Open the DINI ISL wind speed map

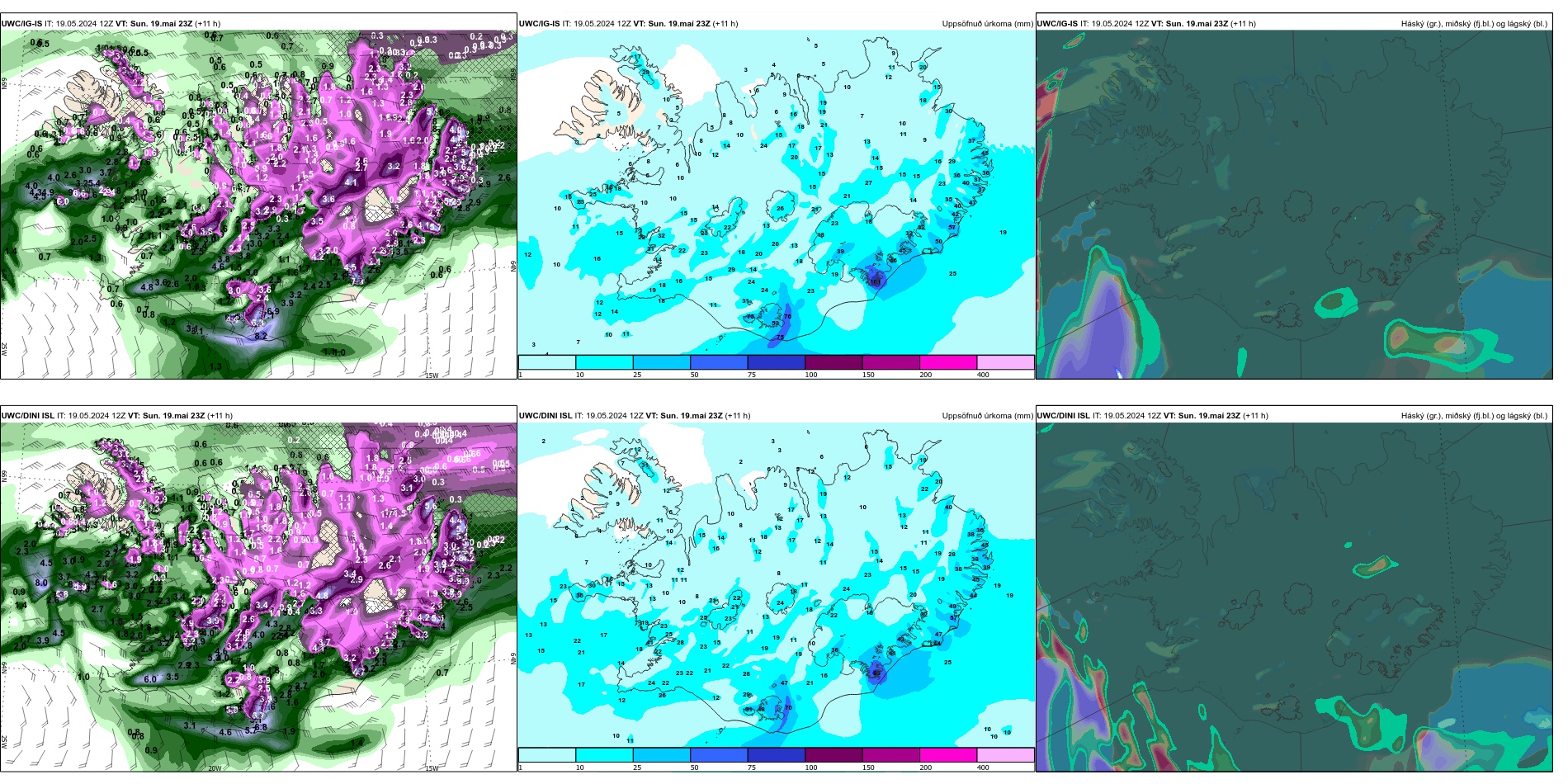(258, 597)
